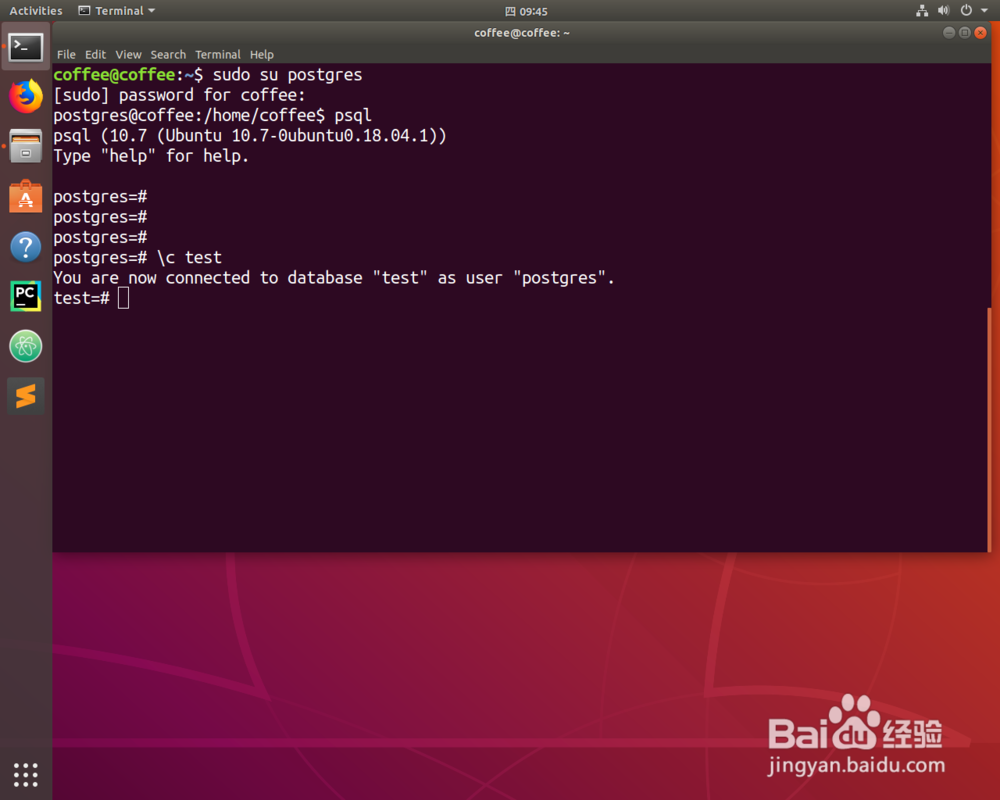Launch Sublime Text from the dock
The image size is (1000, 800).
pyautogui.click(x=26, y=396)
